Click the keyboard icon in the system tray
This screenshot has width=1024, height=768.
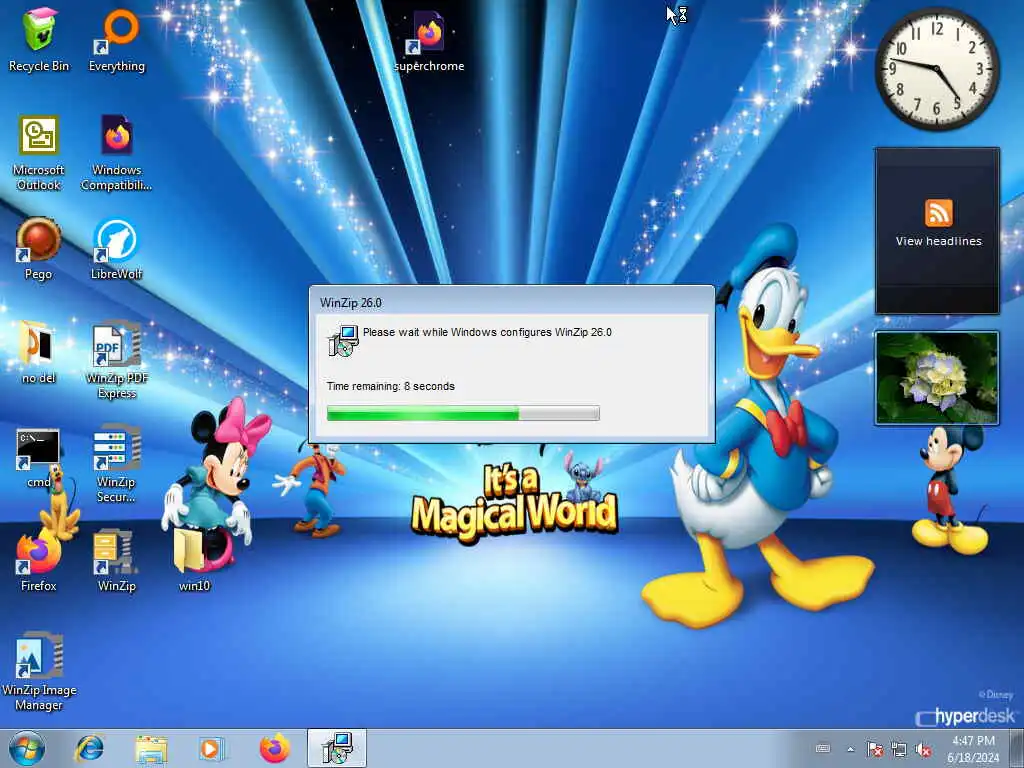823,749
